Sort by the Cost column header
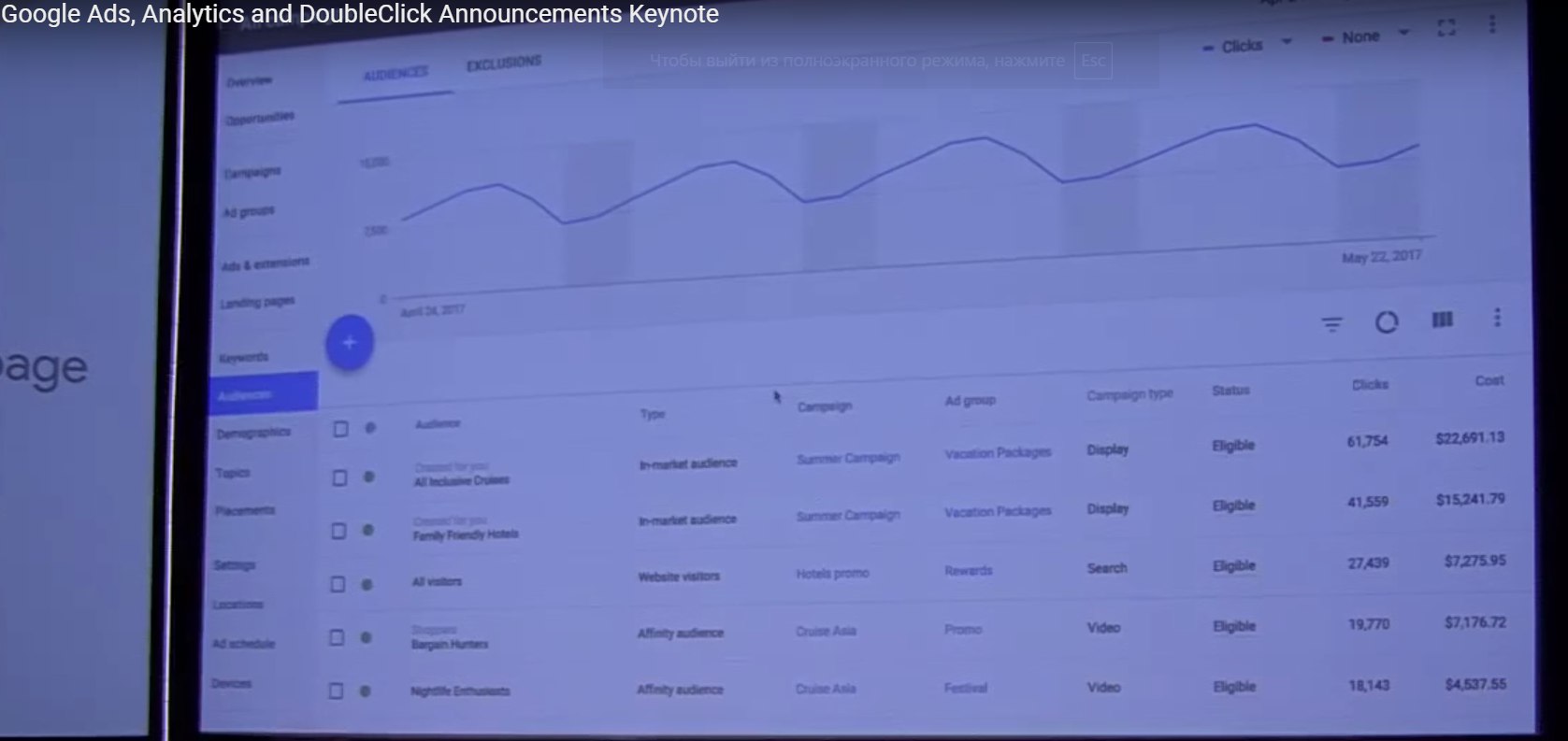The height and width of the screenshot is (741, 1568). pyautogui.click(x=1489, y=380)
